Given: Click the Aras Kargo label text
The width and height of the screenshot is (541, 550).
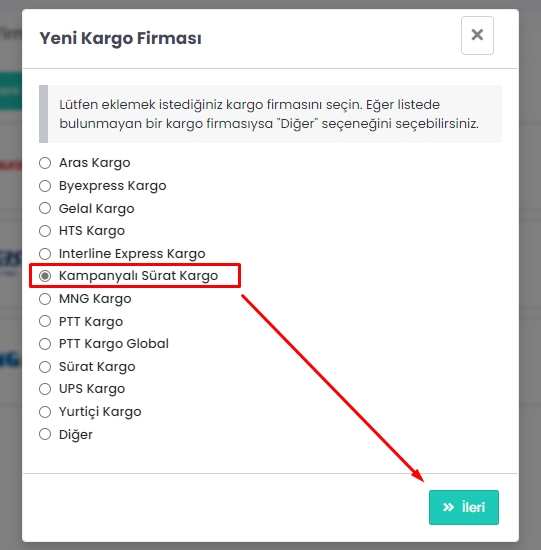Looking at the screenshot, I should click(x=95, y=163).
